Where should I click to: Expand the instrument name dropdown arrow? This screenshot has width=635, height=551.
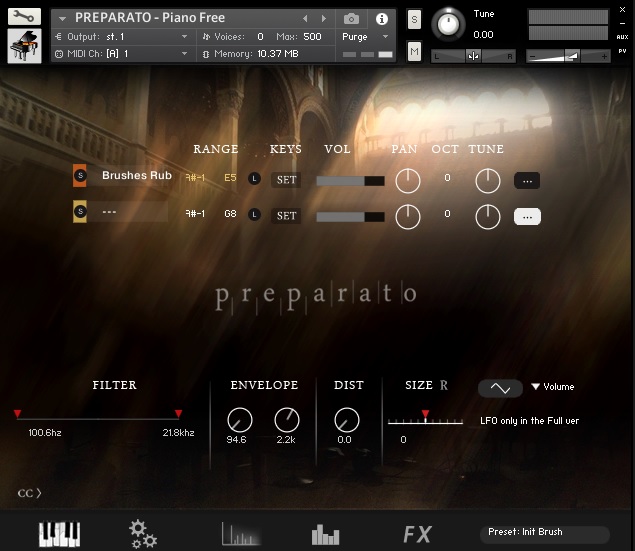tap(62, 19)
